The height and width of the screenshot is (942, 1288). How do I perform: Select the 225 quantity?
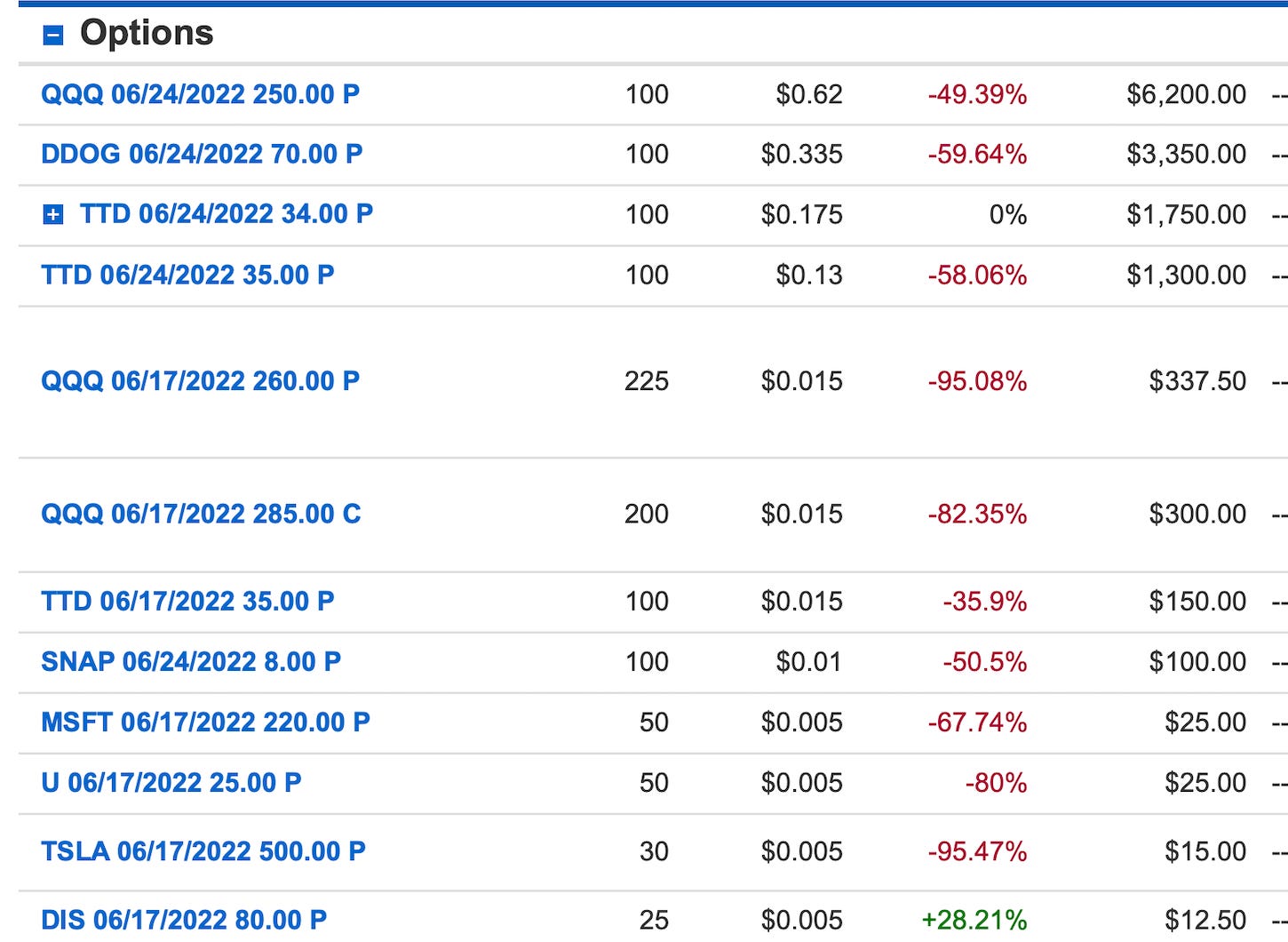click(647, 381)
